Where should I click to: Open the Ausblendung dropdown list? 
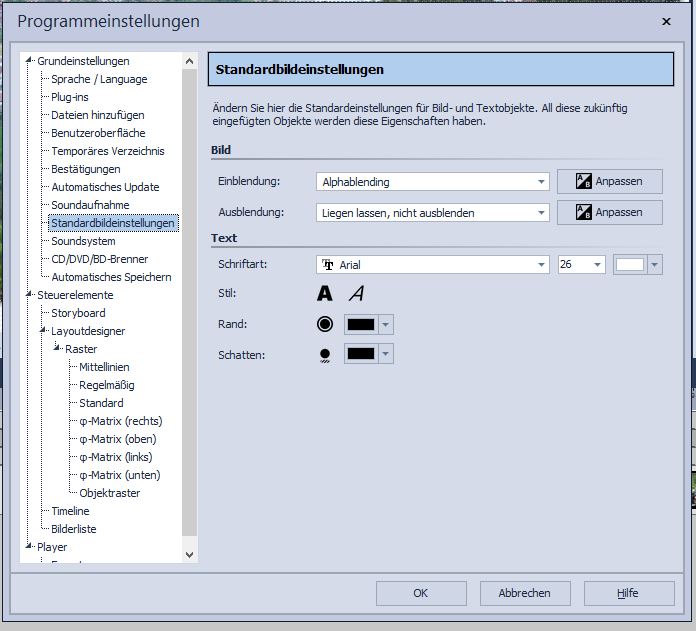tap(541, 213)
